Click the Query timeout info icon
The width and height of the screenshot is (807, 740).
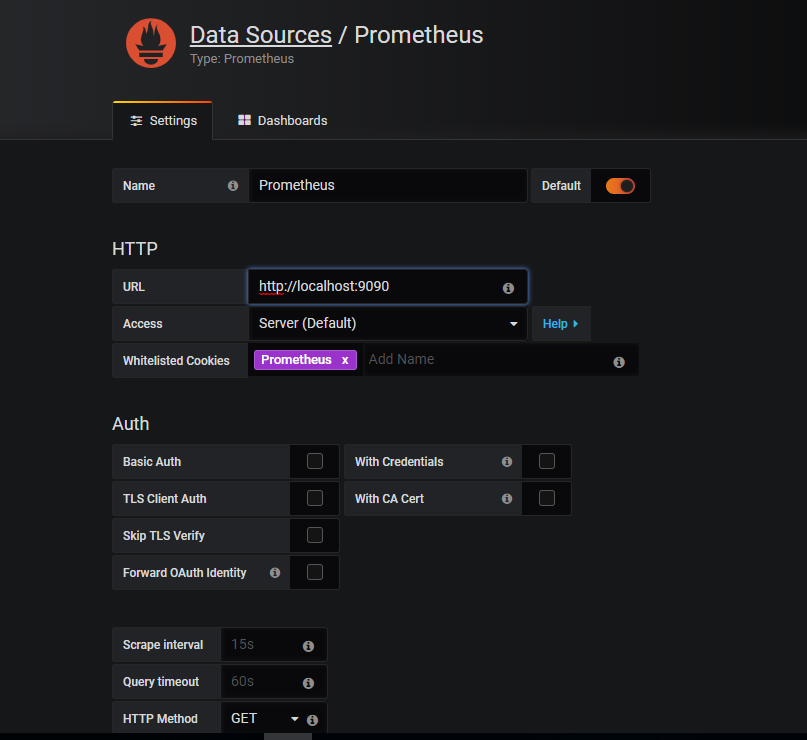[x=308, y=683]
